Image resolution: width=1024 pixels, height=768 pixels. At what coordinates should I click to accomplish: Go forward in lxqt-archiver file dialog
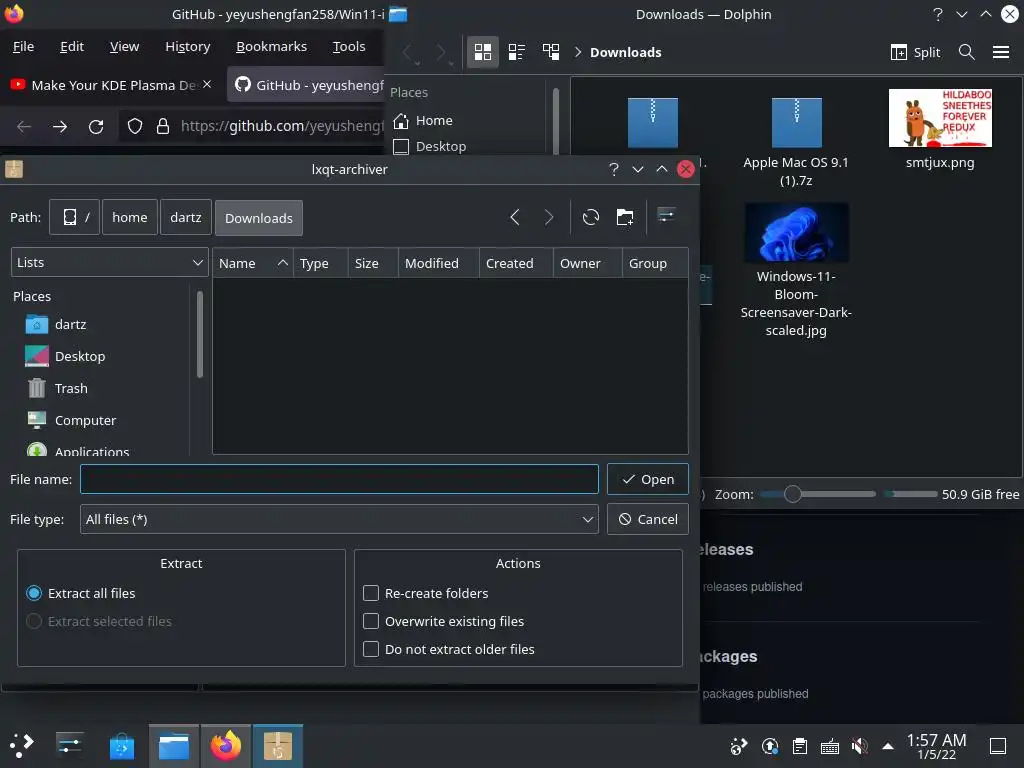click(x=549, y=217)
